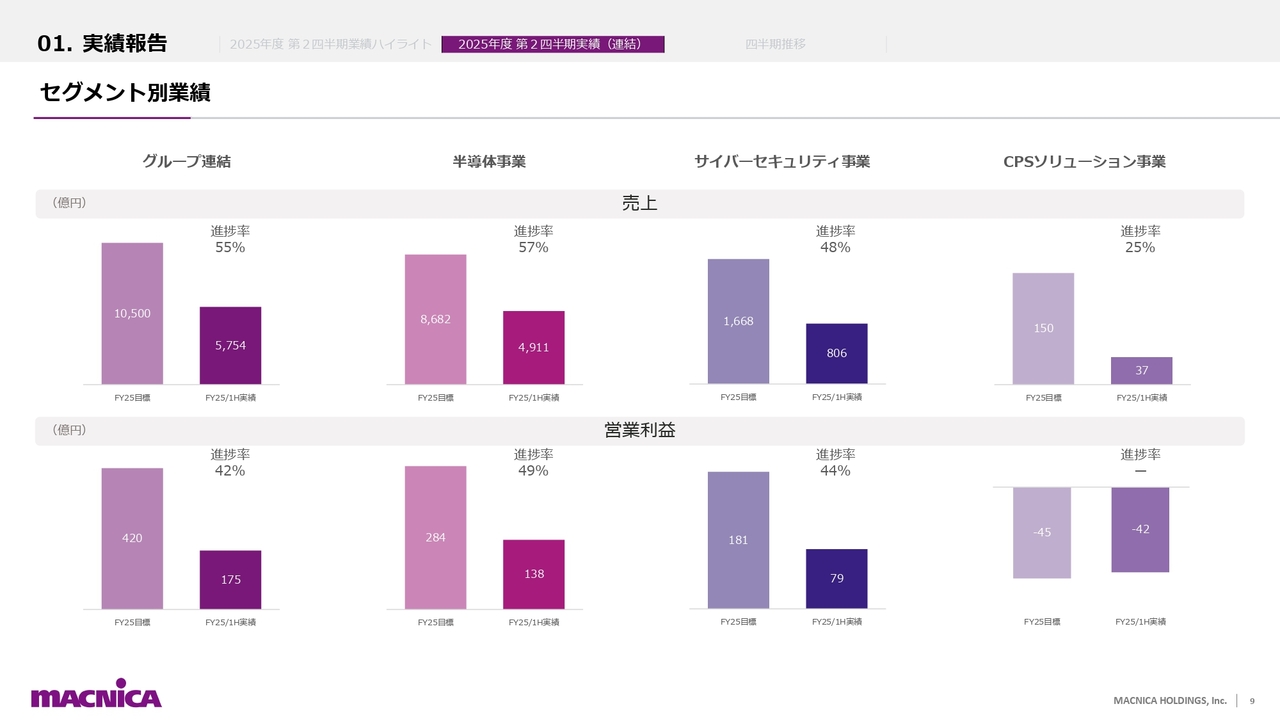1280x720 pixels.
Task: Click the CPSソリューション事業 column heading
Action: click(1084, 161)
